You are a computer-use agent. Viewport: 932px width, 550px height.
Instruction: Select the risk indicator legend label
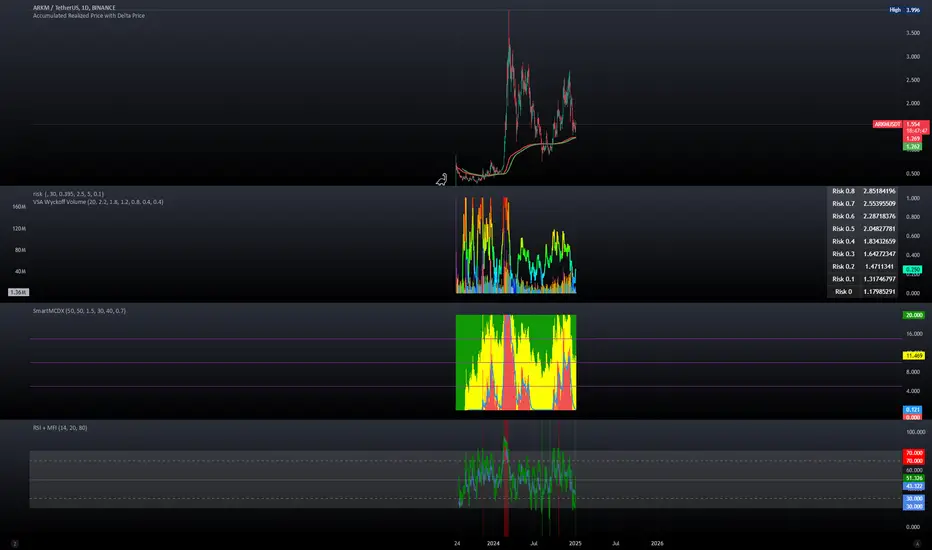tap(68, 194)
